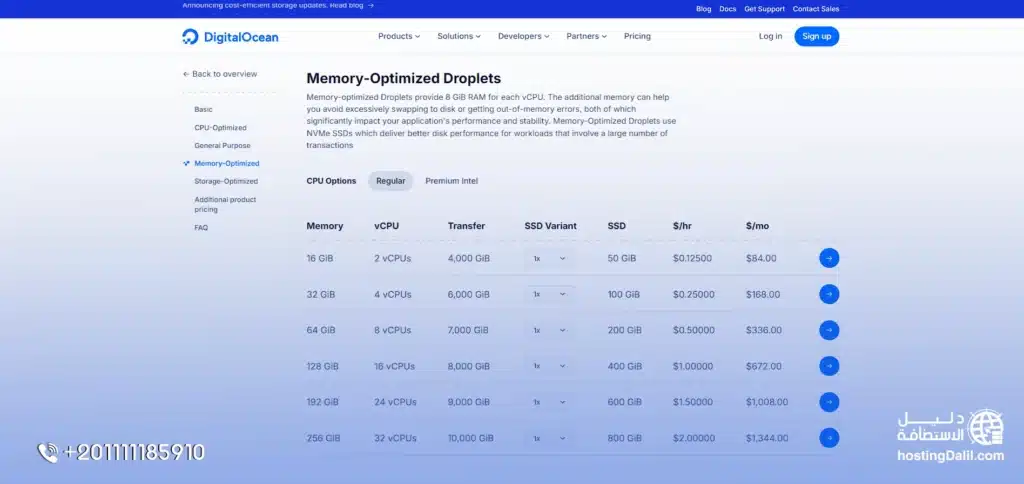Screen dimensions: 1024x484
Task: Open the Read blog announcement link
Action: (352, 5)
